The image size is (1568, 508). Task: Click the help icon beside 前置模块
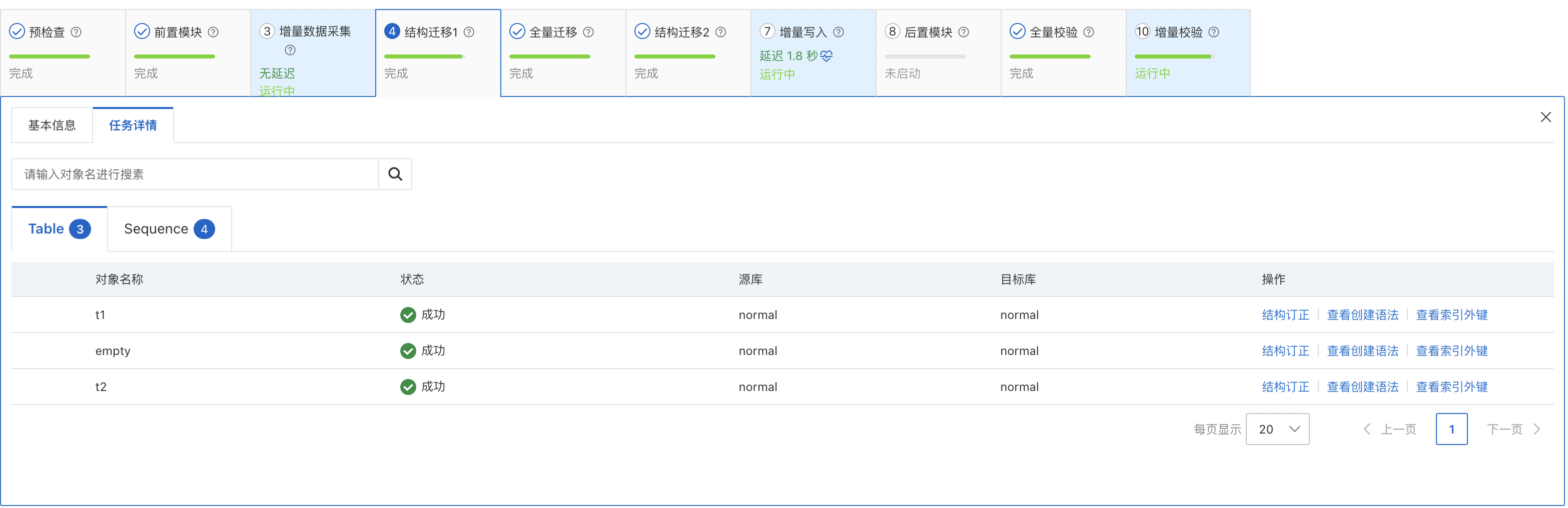(x=213, y=32)
